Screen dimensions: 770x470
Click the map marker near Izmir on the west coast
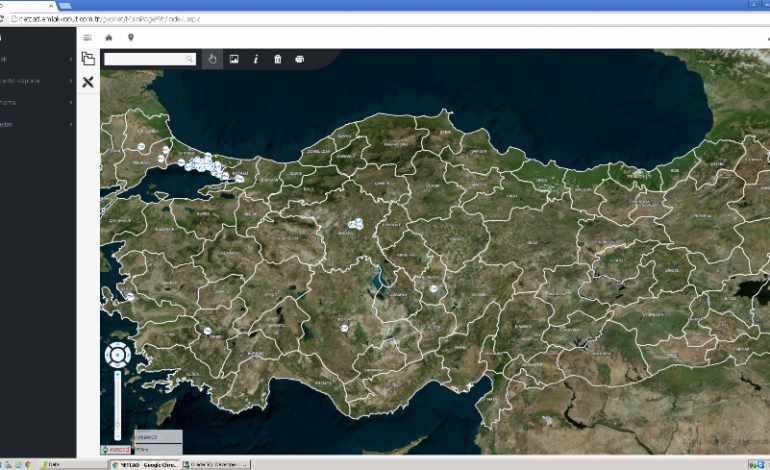[130, 297]
